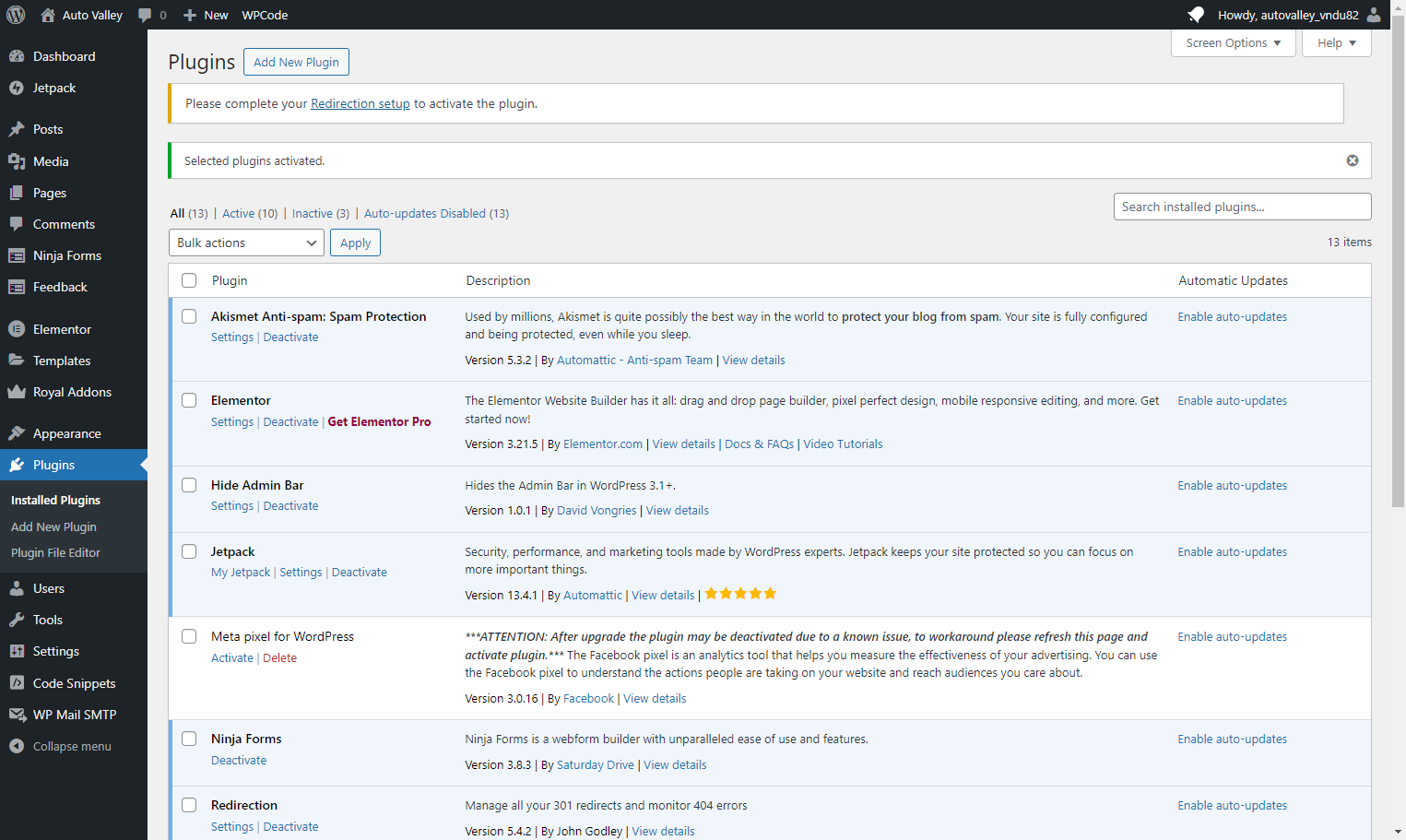Click the Posts pushpin icon
Viewport: 1406px width, 840px height.
click(17, 129)
